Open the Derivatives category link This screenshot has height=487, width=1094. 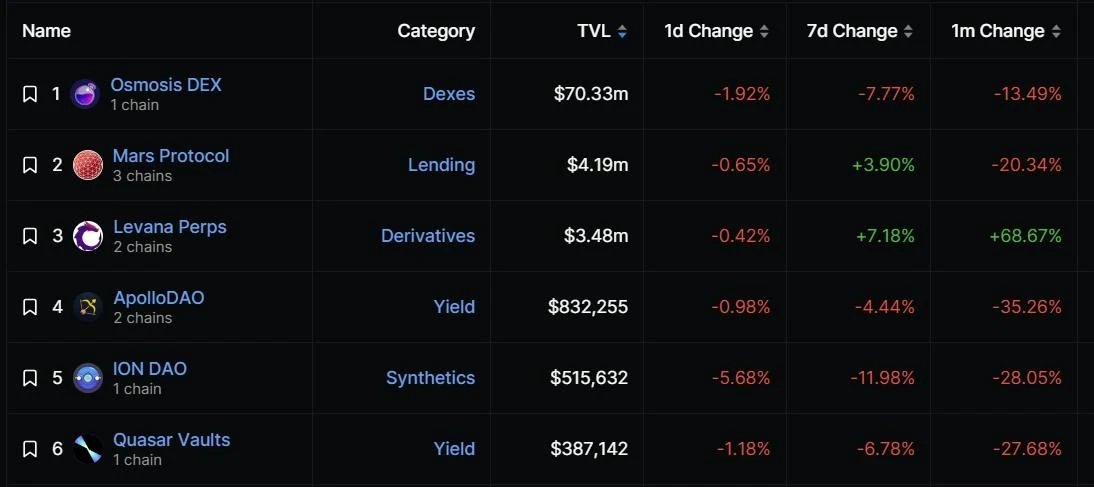(428, 236)
